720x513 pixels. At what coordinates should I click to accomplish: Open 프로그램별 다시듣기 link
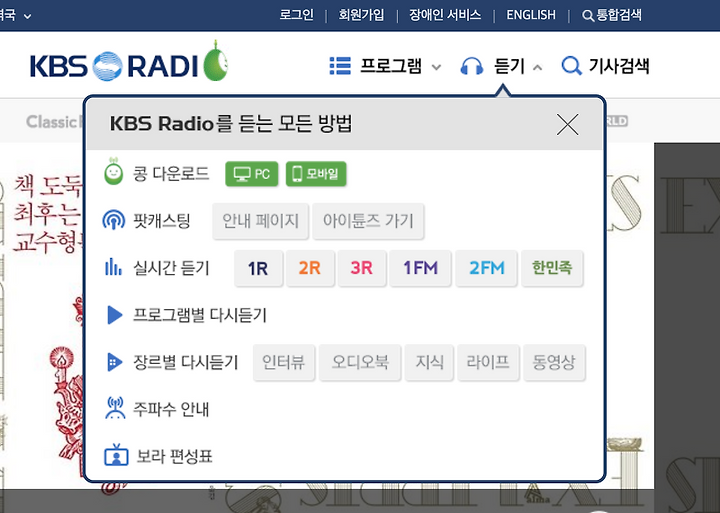coord(200,315)
